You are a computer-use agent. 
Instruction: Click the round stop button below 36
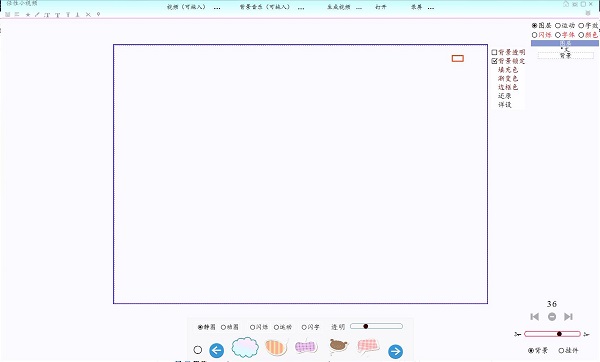coord(552,316)
